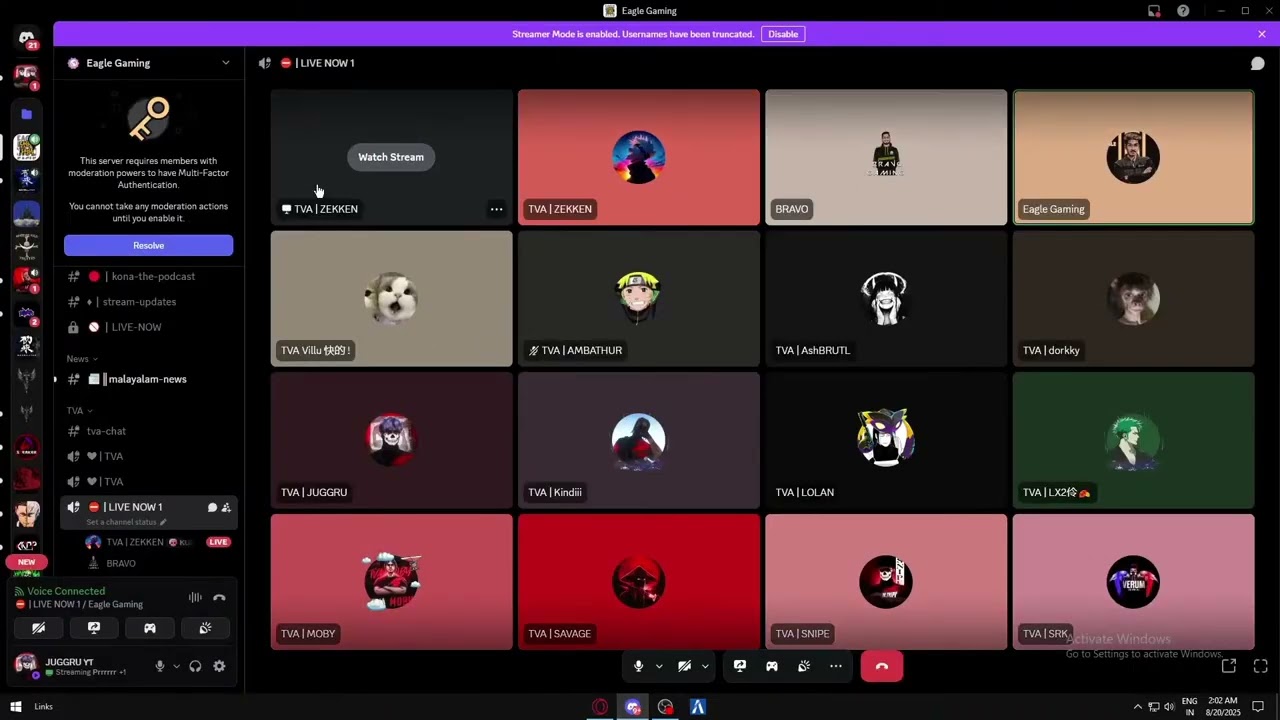Show hidden system tray icons

coord(1137,707)
